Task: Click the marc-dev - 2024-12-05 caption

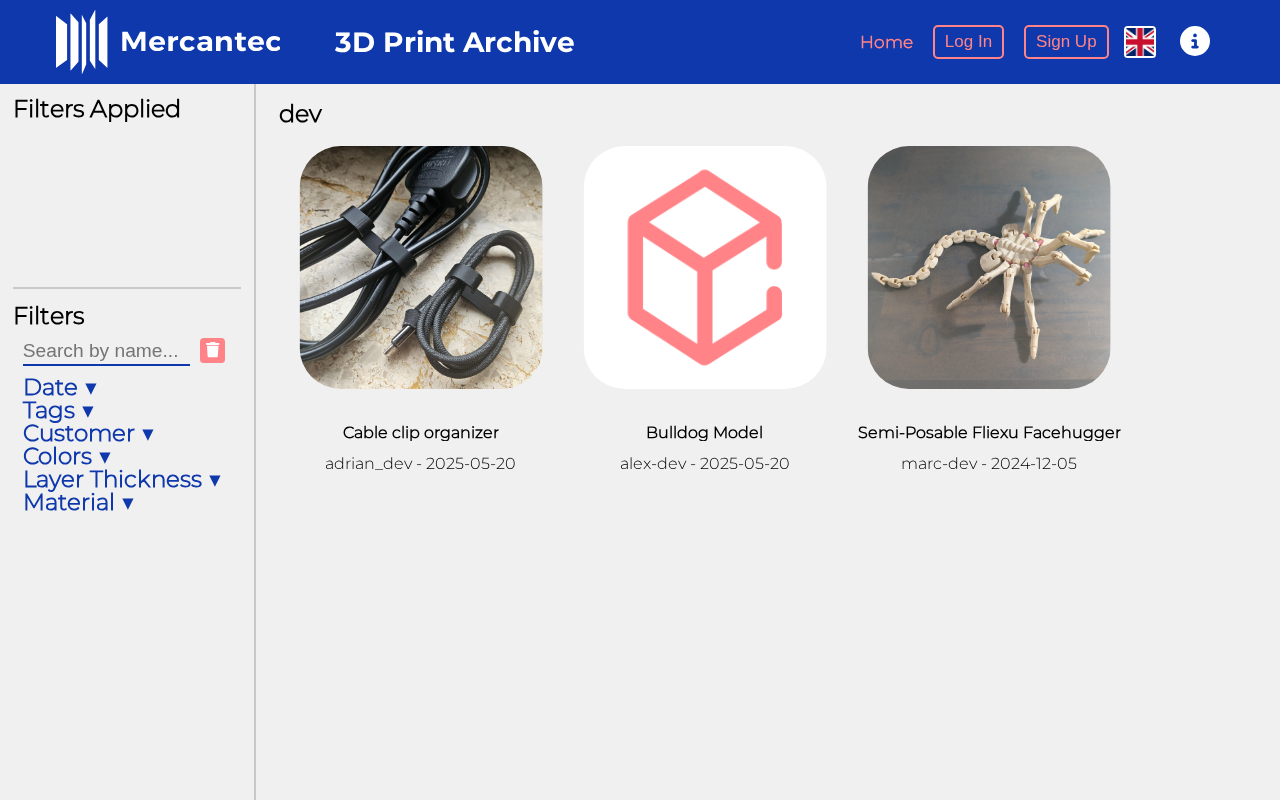Action: (x=989, y=464)
